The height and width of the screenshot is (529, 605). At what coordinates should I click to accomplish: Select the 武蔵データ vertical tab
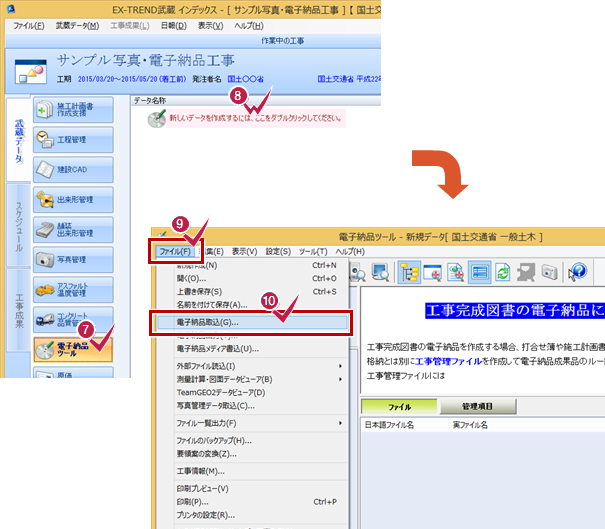click(19, 140)
